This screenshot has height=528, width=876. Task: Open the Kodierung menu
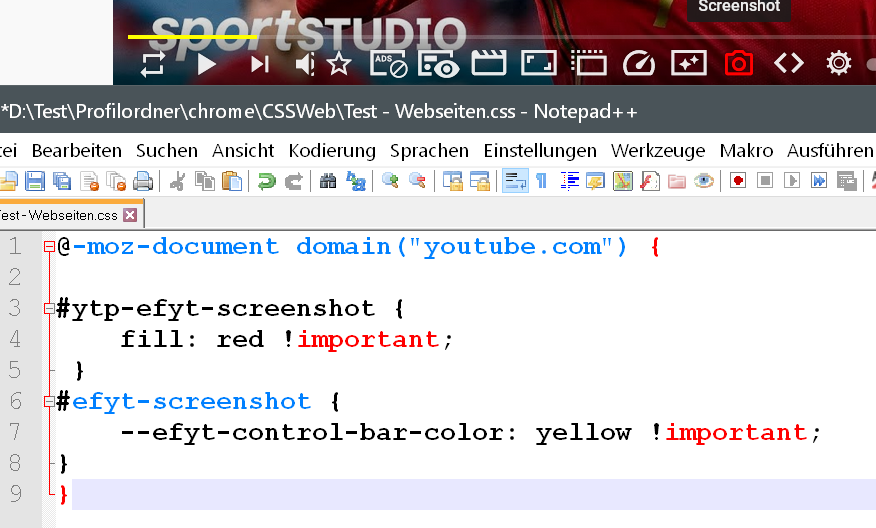pos(332,151)
